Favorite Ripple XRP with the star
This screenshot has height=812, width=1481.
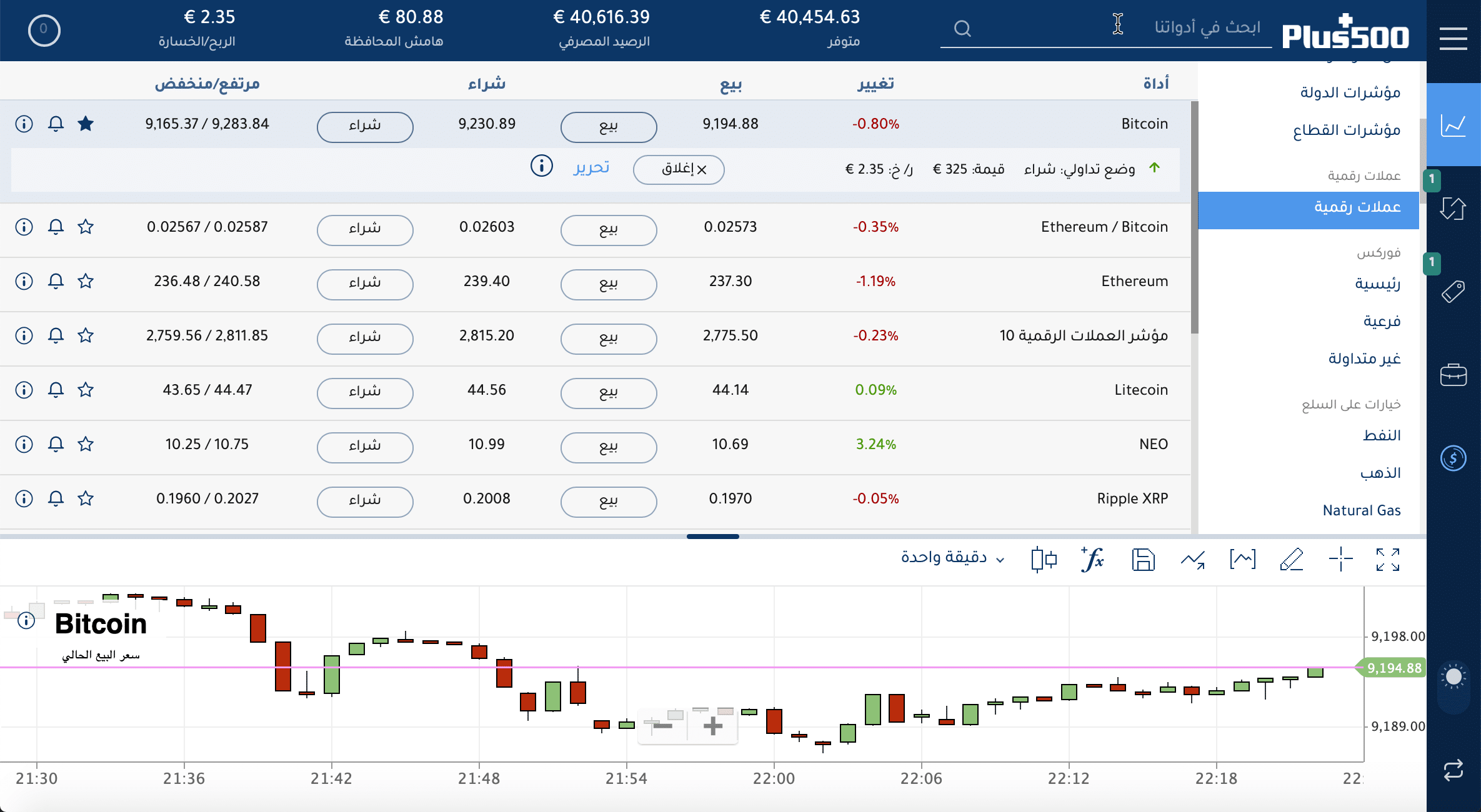coord(86,498)
